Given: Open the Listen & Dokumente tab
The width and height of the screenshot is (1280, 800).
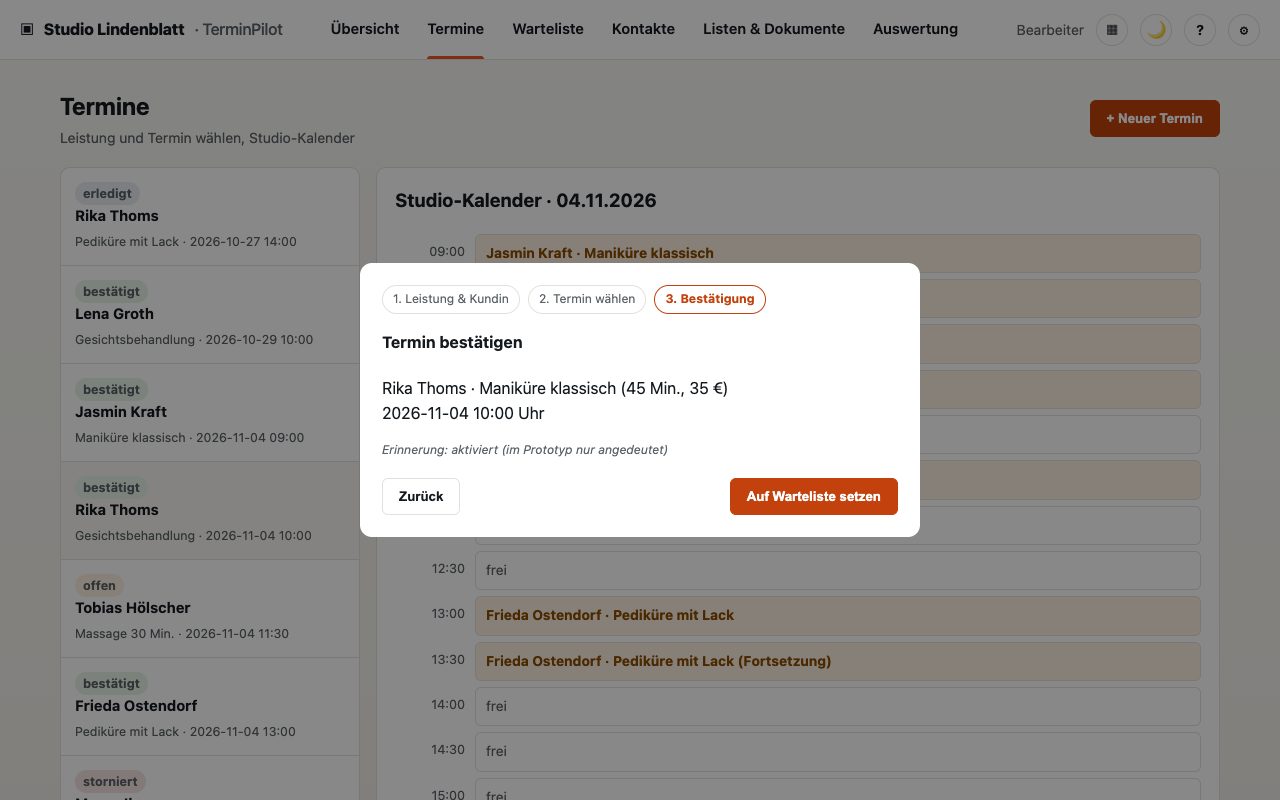Looking at the screenshot, I should coord(774,29).
